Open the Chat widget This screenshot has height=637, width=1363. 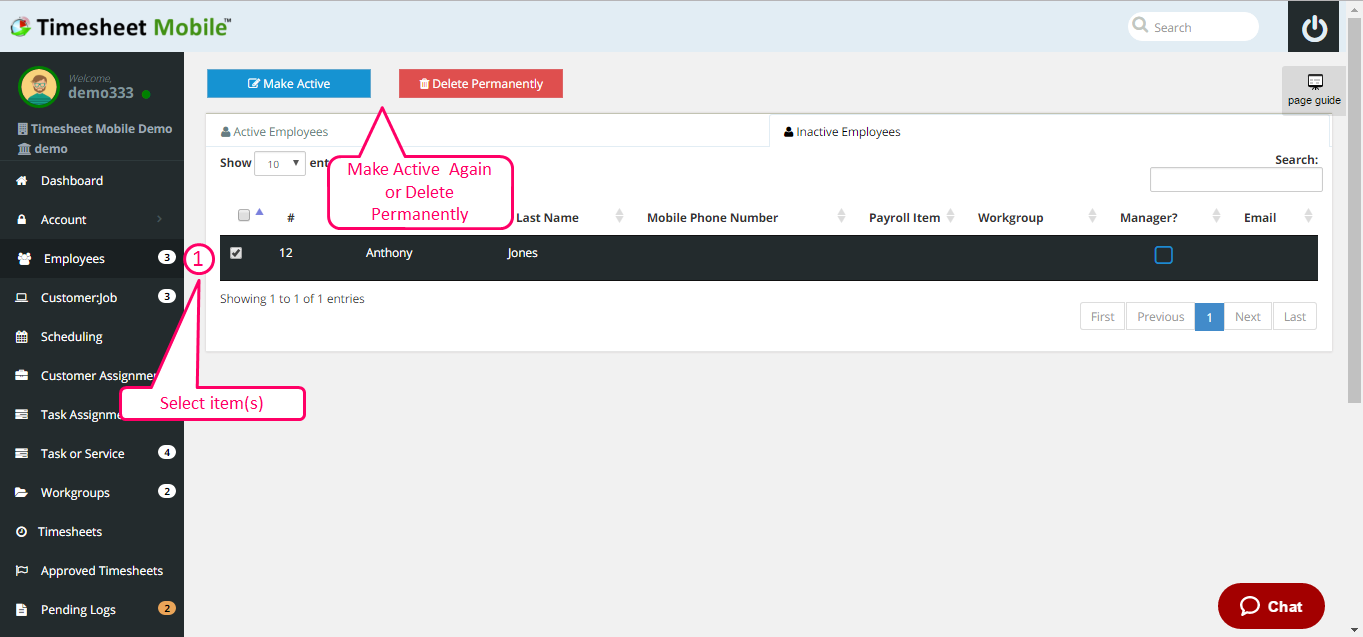click(1271, 606)
